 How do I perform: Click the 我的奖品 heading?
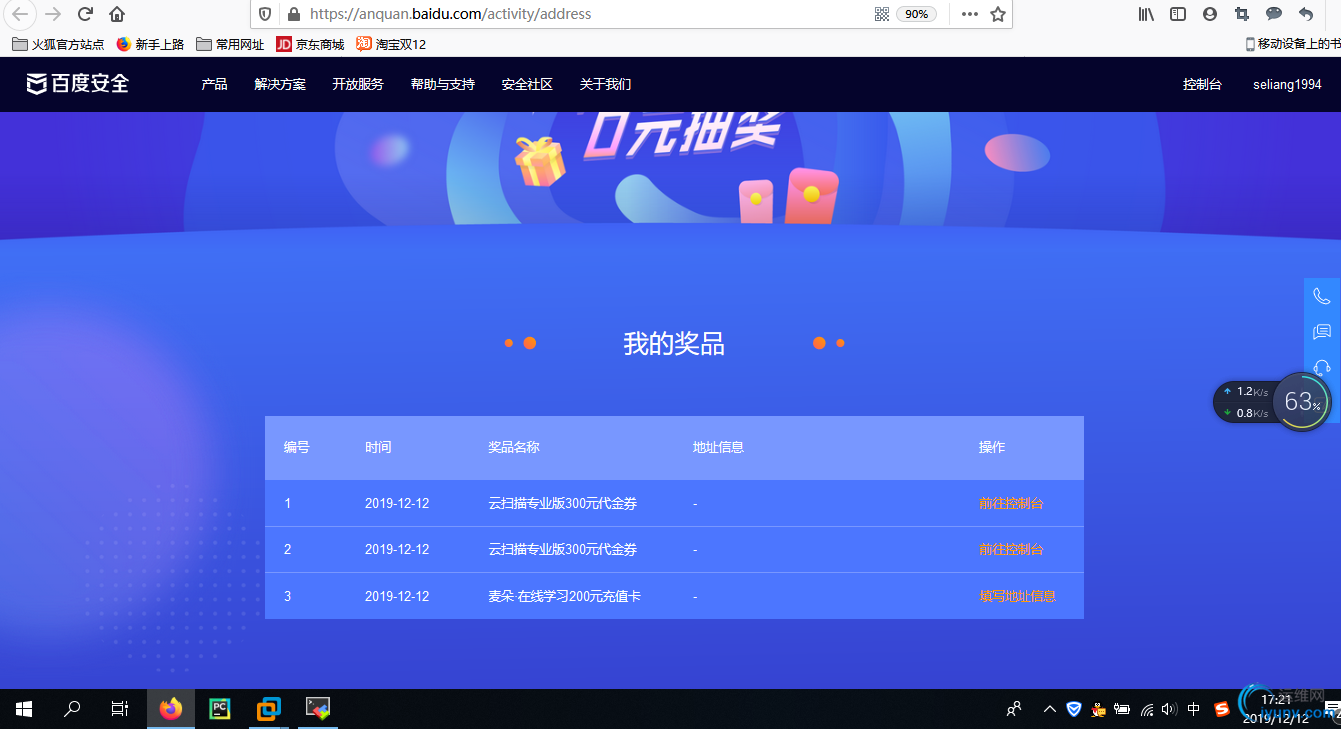[674, 343]
